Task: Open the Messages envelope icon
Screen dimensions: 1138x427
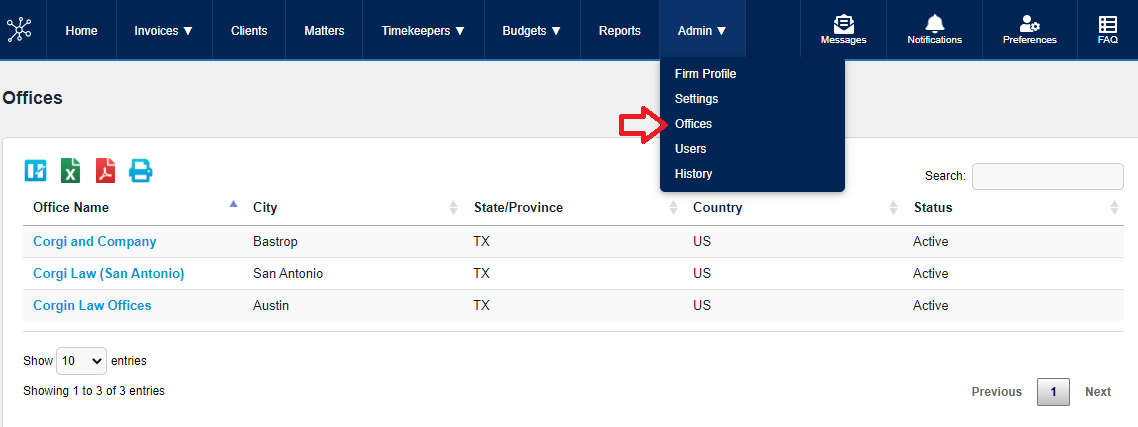Action: (x=843, y=24)
